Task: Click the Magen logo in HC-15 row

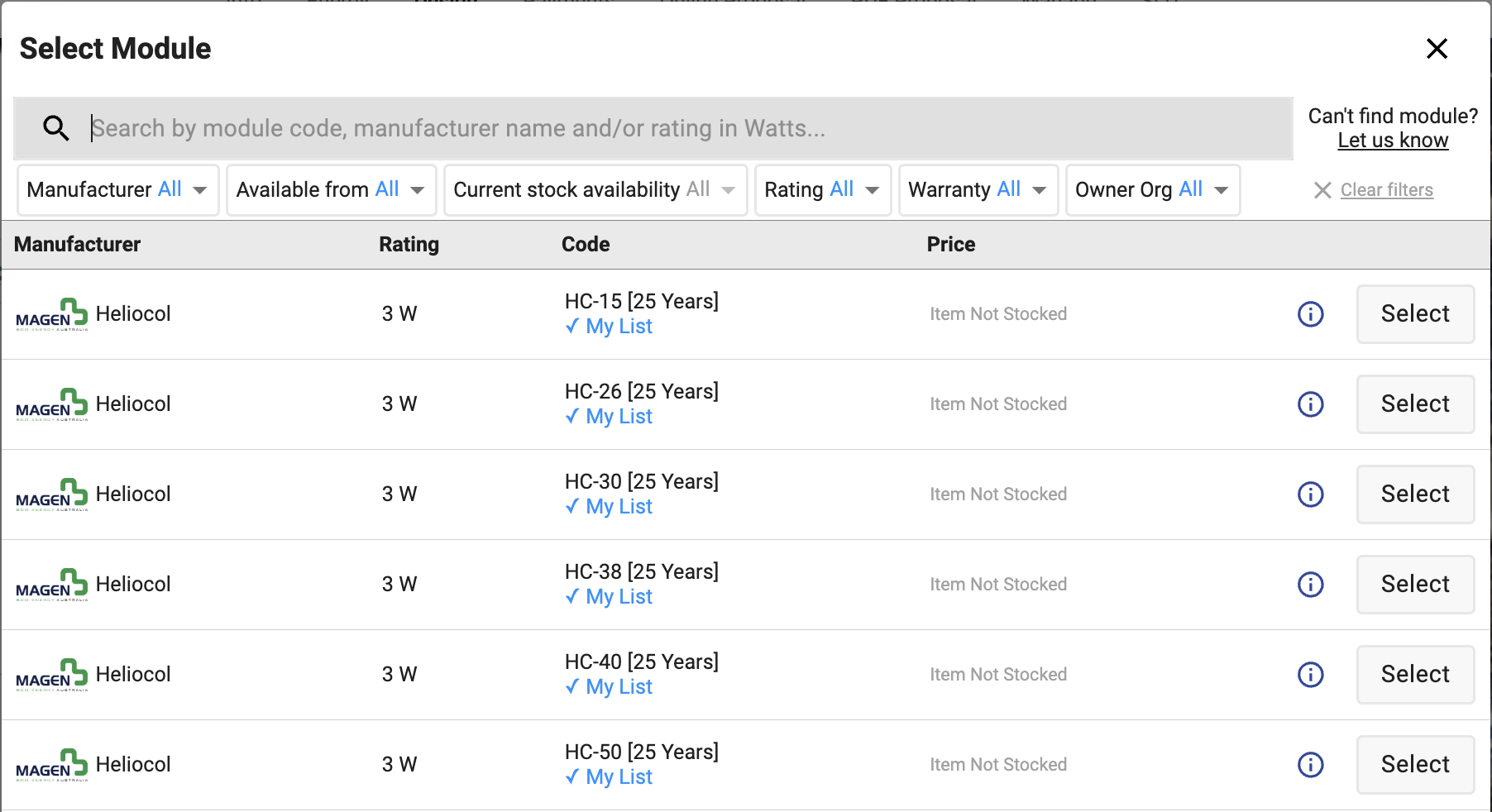Action: pos(51,314)
